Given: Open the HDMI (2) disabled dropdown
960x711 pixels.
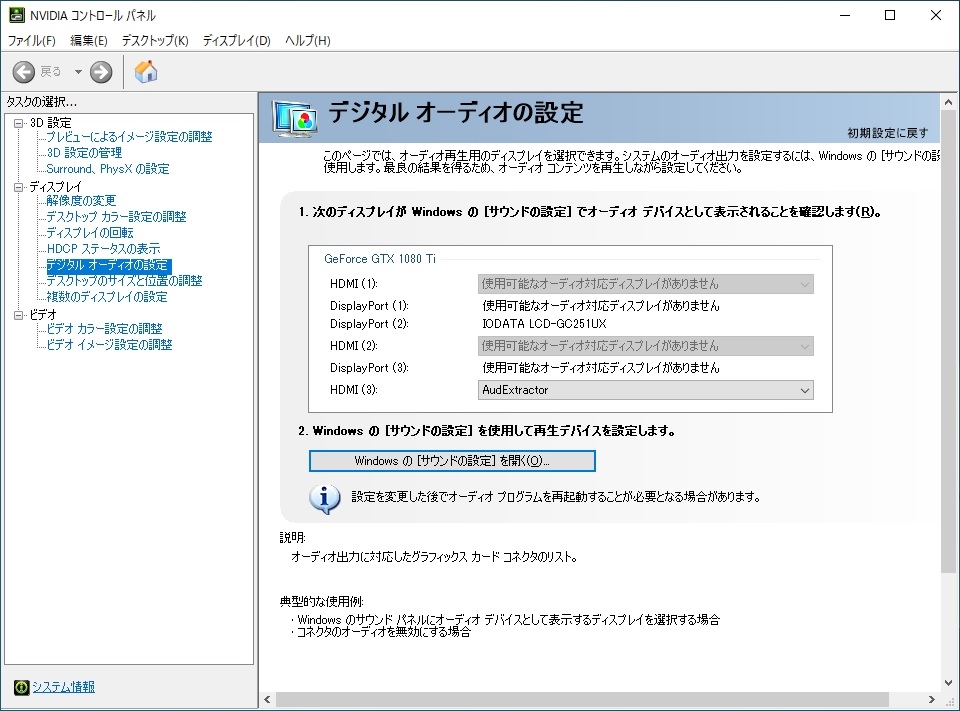Looking at the screenshot, I should (645, 346).
